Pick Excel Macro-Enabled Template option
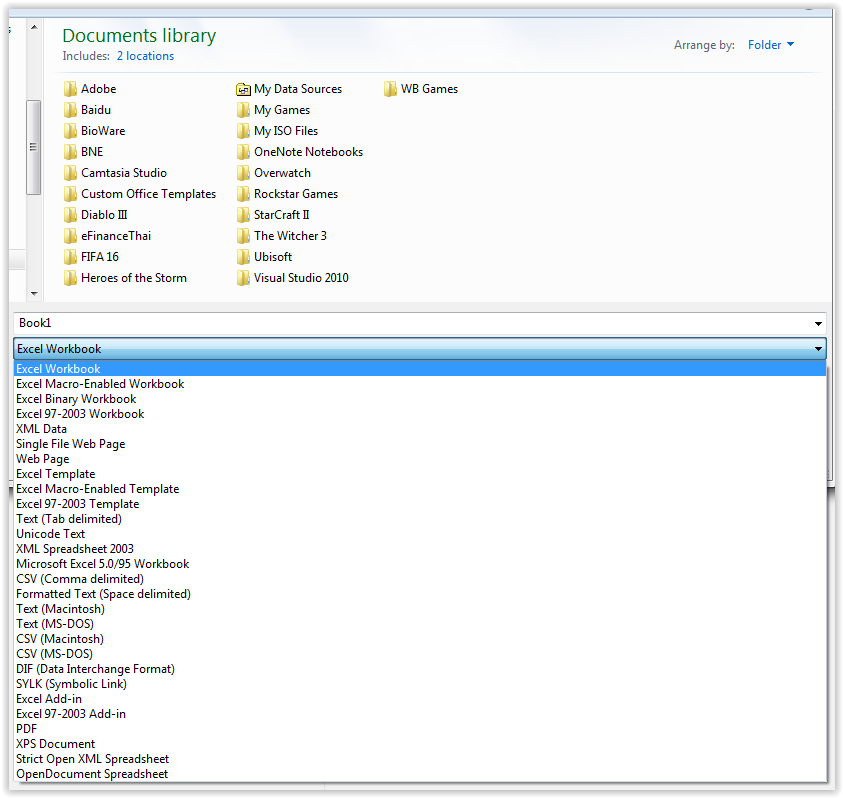This screenshot has height=798, width=843. point(419,489)
